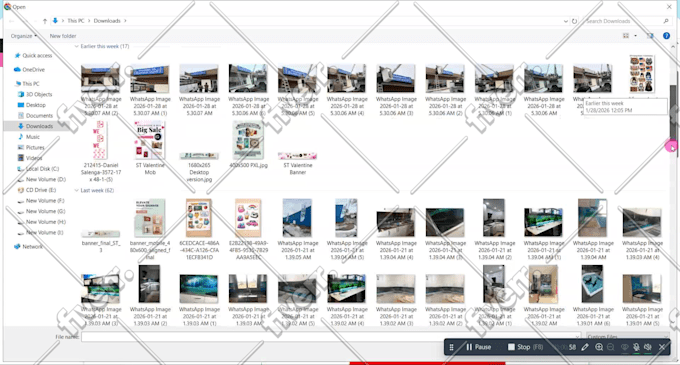Click the zoom in magnifier in recorder bar
680x365 pixels.
point(599,347)
